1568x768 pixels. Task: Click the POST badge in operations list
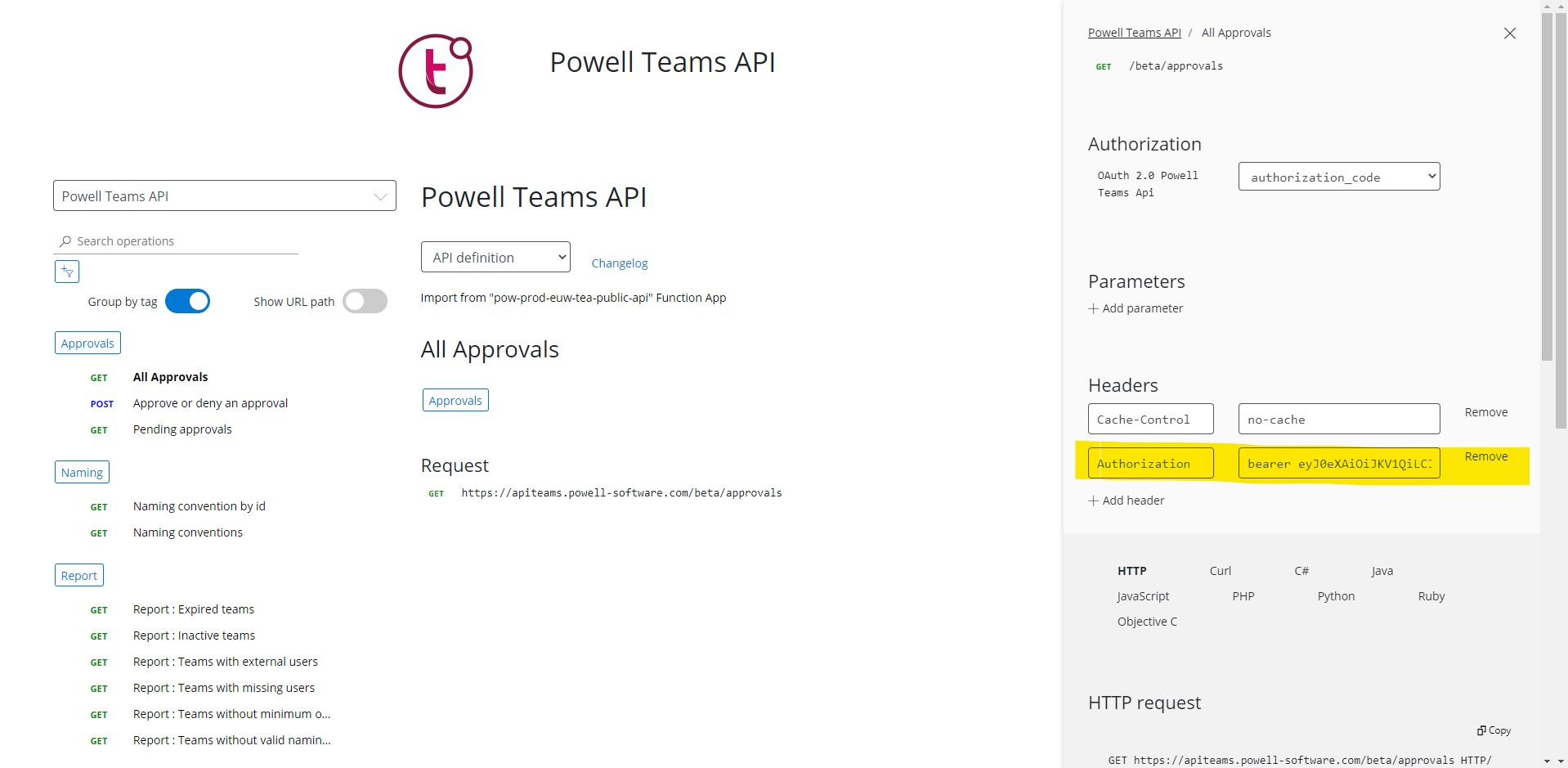pos(102,404)
